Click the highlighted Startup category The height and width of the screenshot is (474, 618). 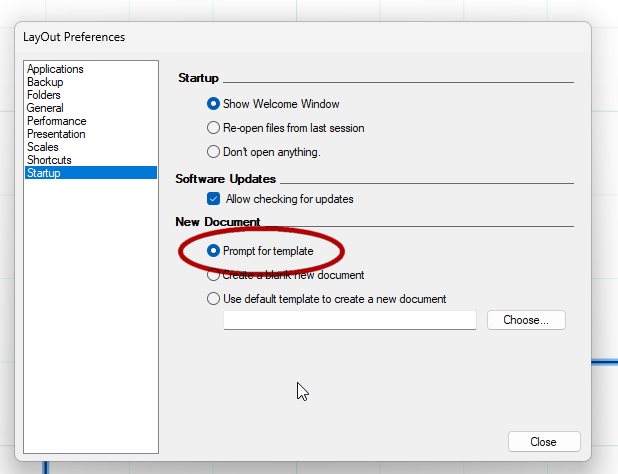[x=91, y=173]
